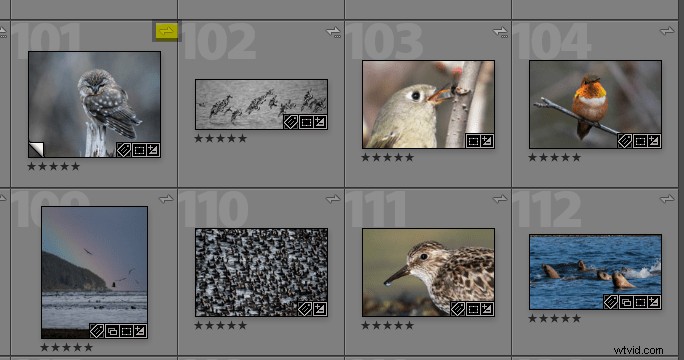Click the first rating star under photo 102
The image size is (684, 360).
(198, 138)
